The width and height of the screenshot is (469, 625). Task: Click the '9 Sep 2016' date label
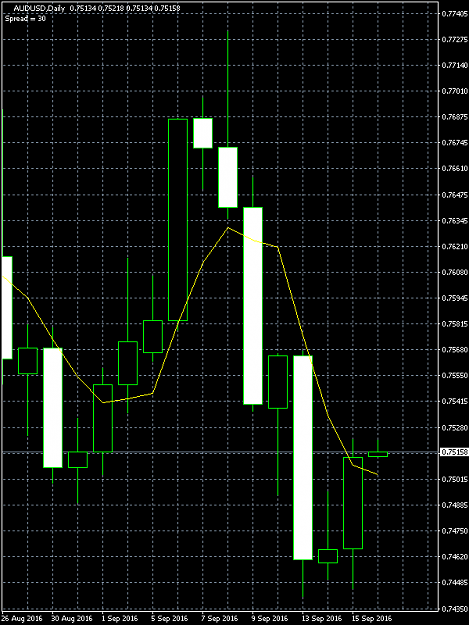pyautogui.click(x=270, y=619)
